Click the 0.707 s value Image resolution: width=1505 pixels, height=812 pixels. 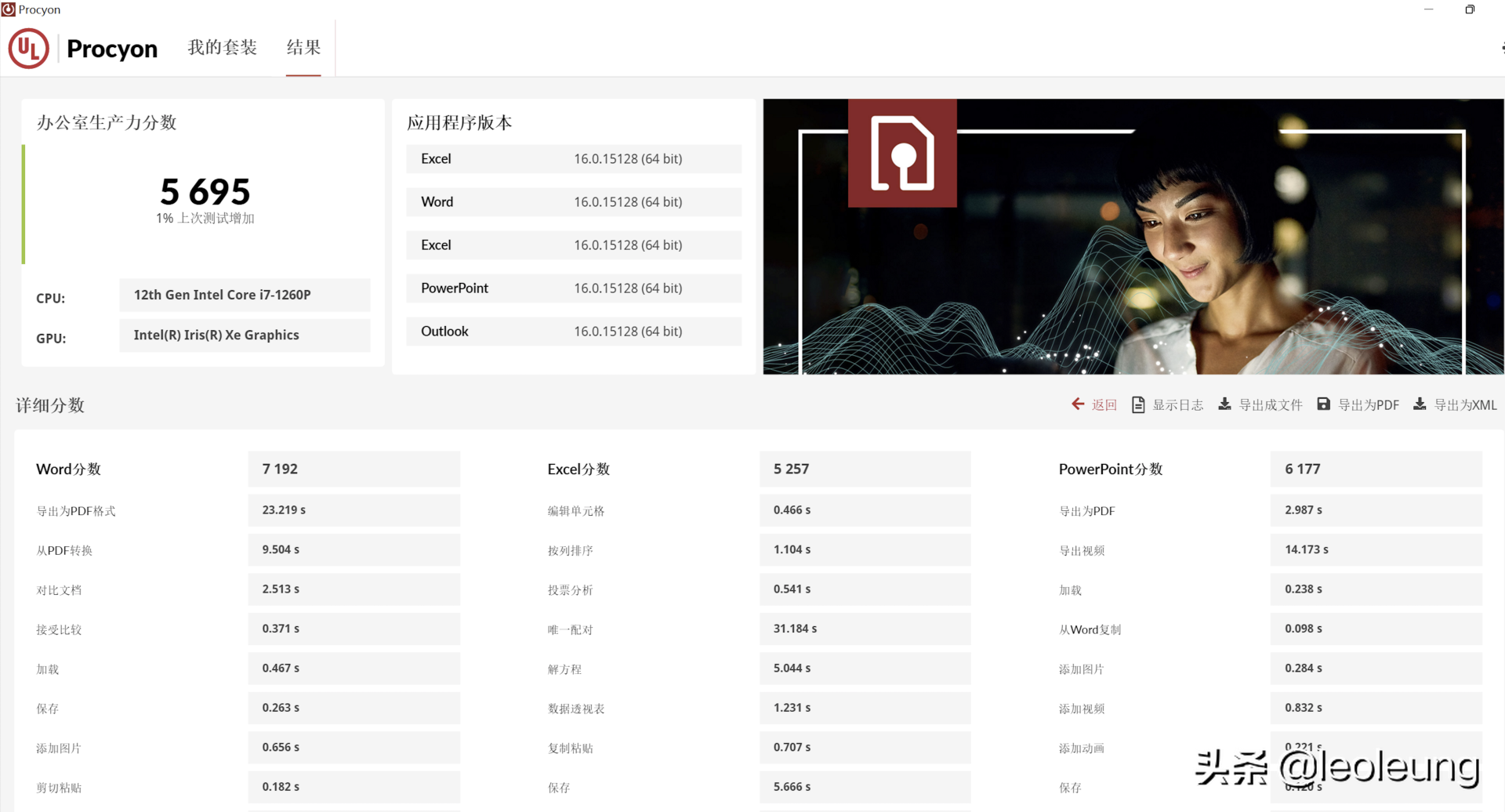coord(865,748)
